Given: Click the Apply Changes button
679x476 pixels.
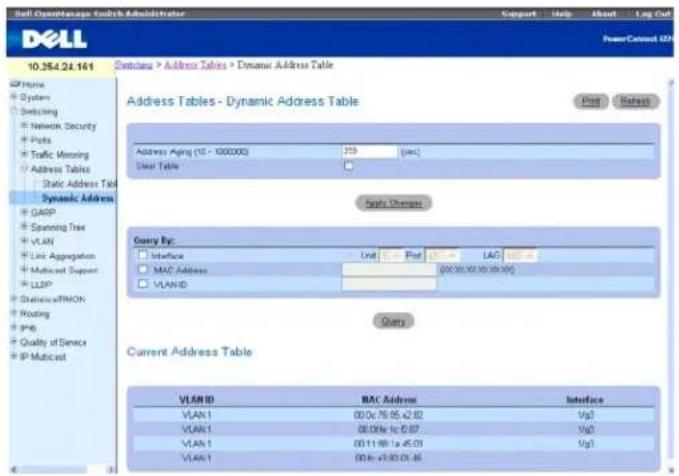Looking at the screenshot, I should [x=393, y=203].
